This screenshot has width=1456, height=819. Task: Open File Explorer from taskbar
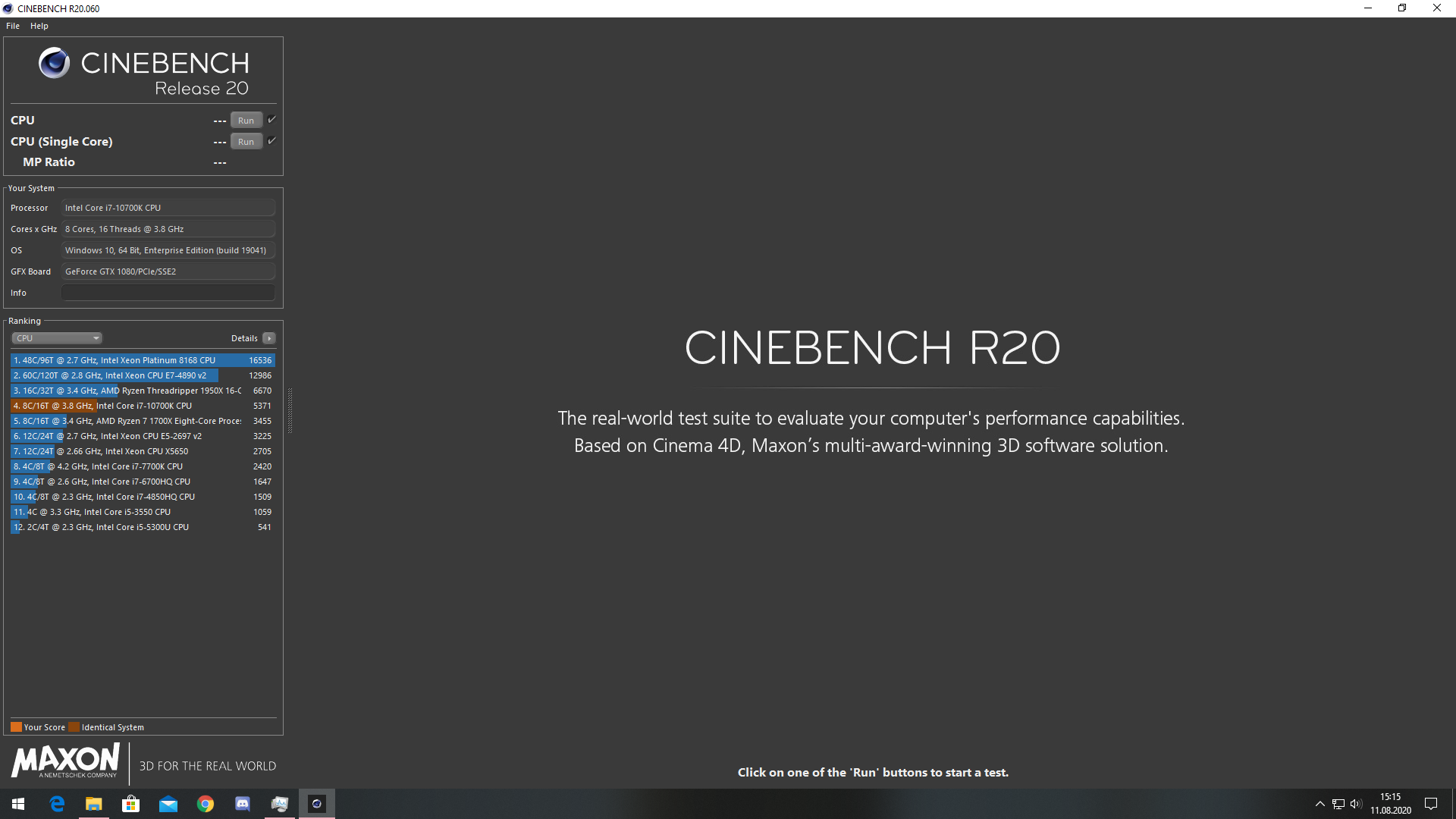click(94, 804)
